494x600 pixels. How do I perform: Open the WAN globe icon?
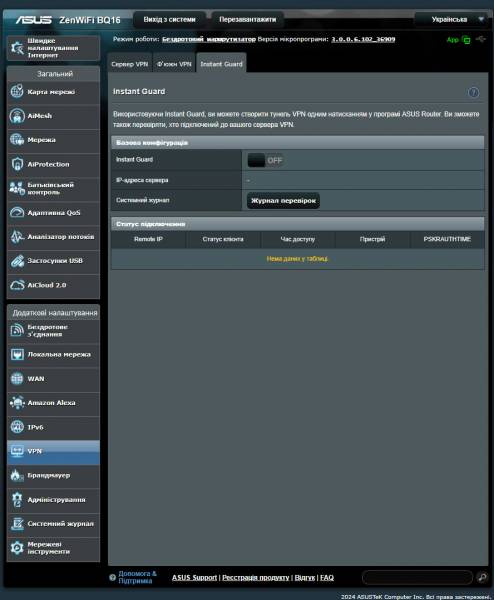click(x=17, y=378)
